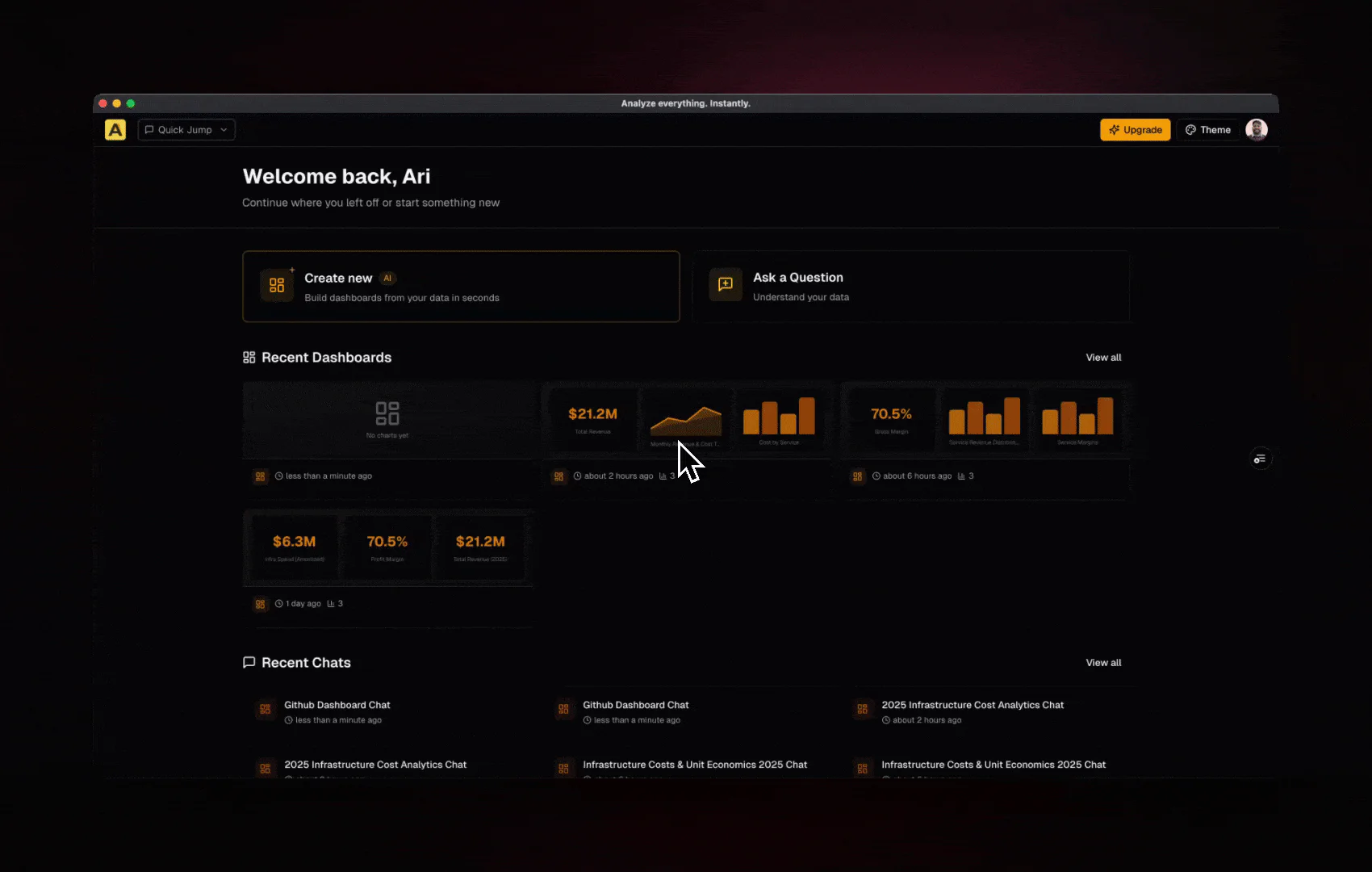
Task: Click the Upgrade button
Action: pos(1135,129)
